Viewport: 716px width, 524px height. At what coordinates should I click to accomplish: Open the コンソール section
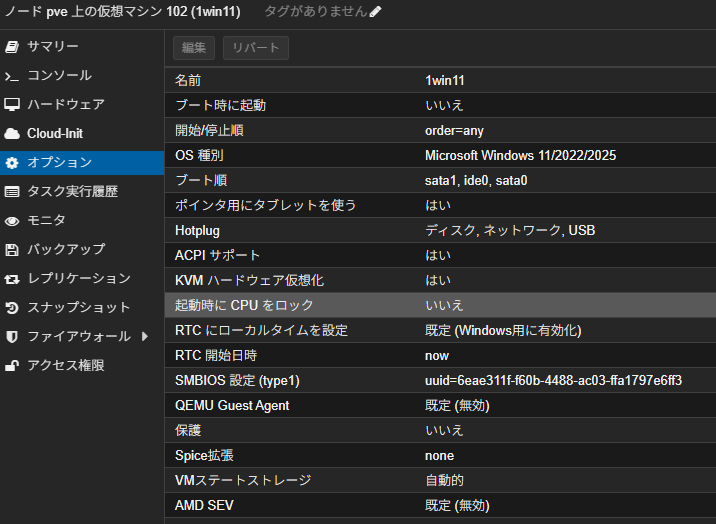pos(82,76)
